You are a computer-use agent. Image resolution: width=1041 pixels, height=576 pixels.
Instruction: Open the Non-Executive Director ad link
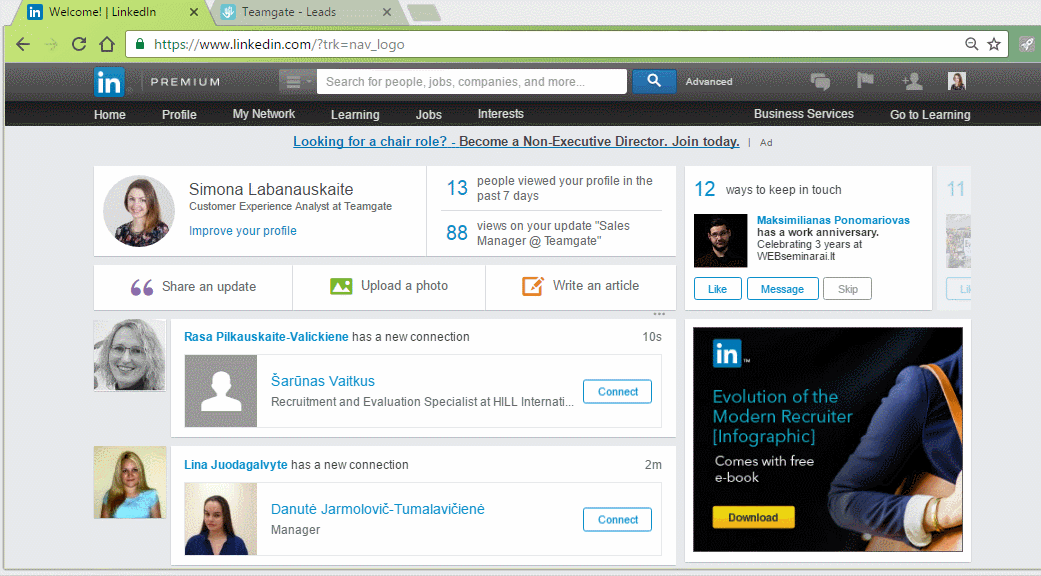[x=516, y=141]
